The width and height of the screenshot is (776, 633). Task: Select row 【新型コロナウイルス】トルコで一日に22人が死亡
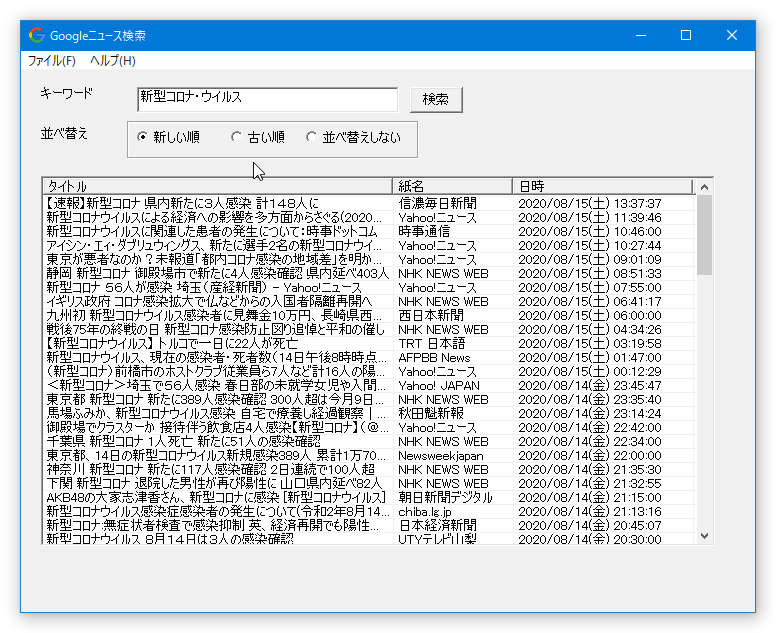point(369,343)
